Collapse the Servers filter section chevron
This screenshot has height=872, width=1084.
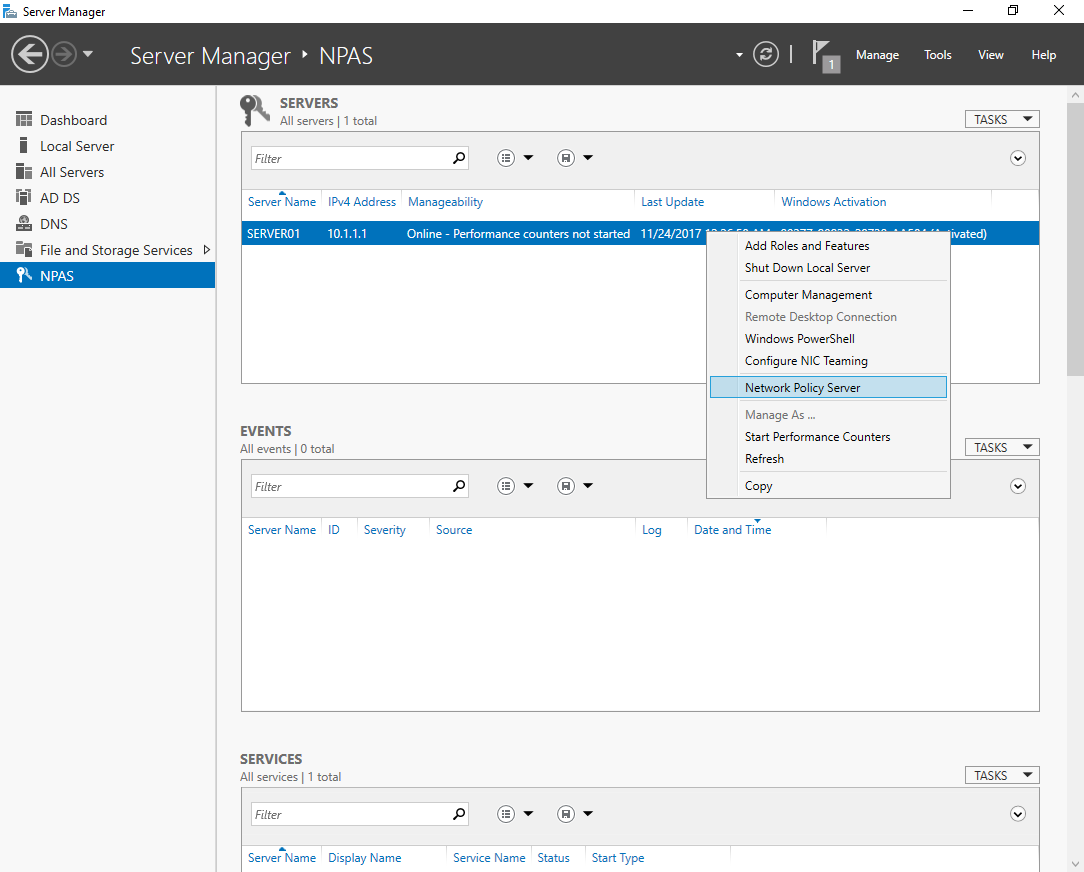coord(1018,158)
